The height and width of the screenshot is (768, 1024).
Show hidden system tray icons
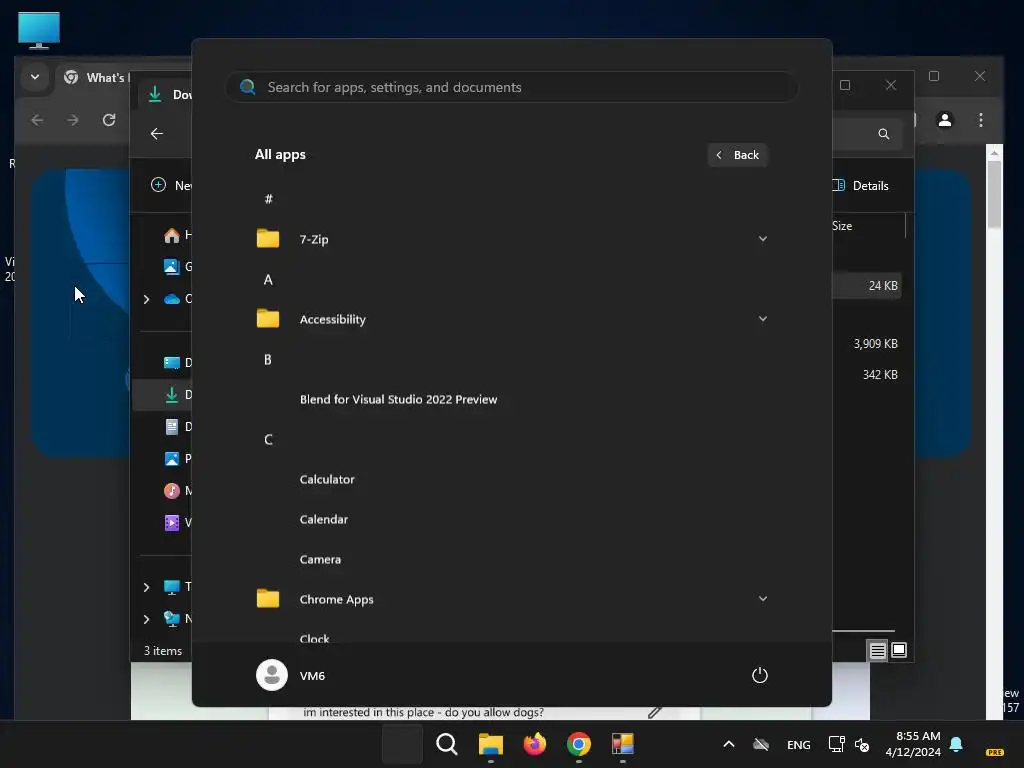[729, 744]
